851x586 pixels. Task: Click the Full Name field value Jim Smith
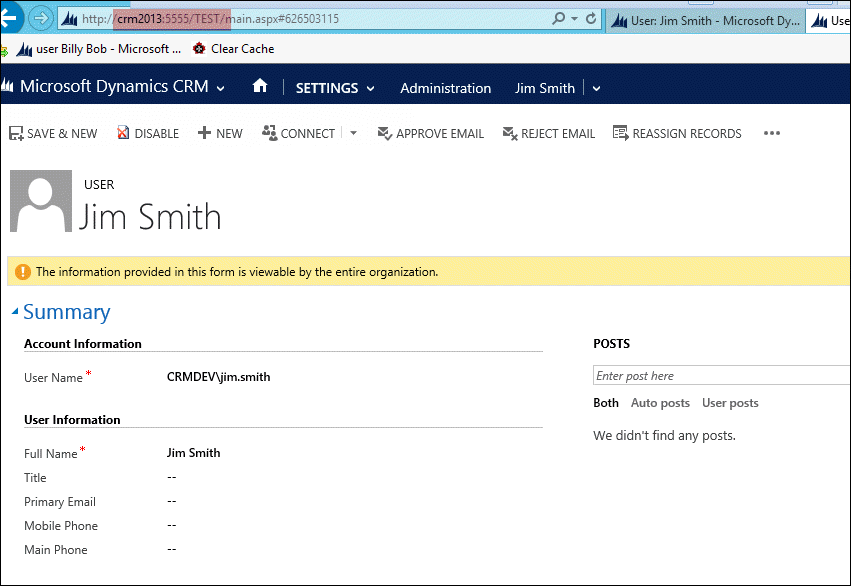(193, 453)
